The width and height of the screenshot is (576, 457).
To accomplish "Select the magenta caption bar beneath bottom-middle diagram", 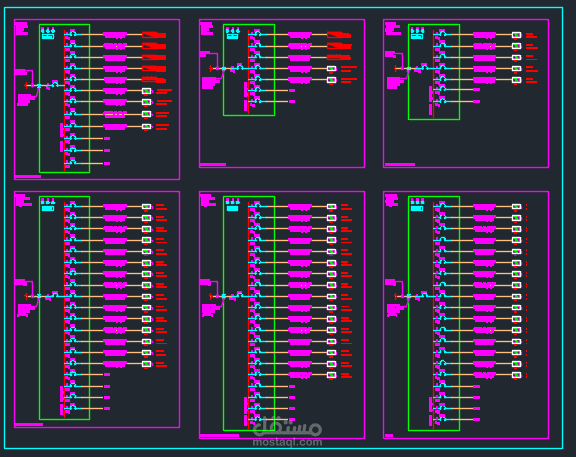I will pyautogui.click(x=219, y=436).
